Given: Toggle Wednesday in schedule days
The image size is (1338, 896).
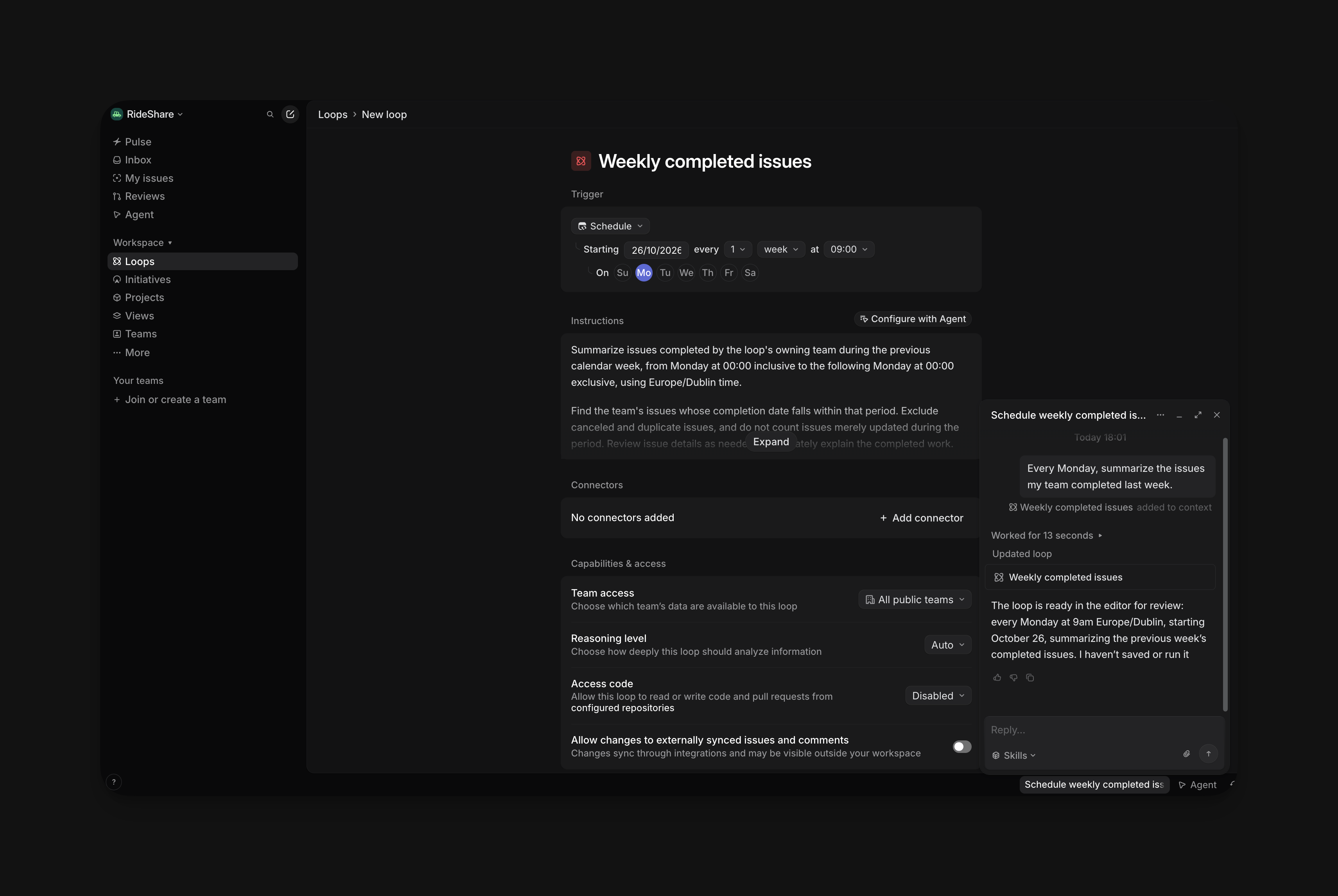Looking at the screenshot, I should (x=686, y=272).
